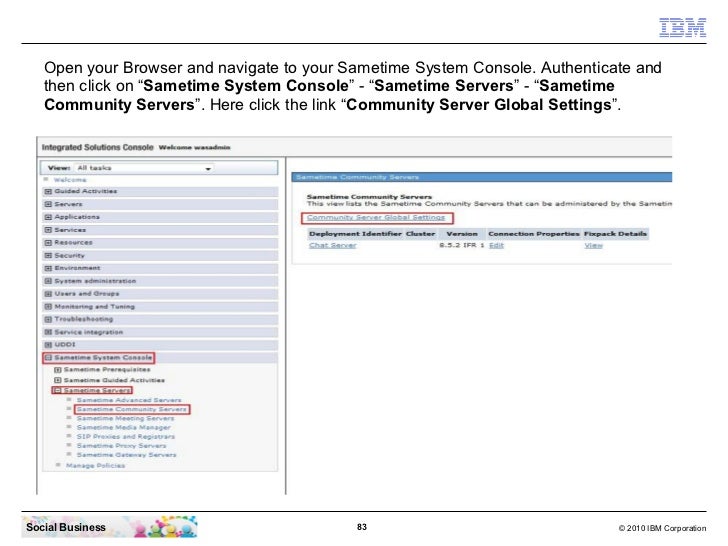The width and height of the screenshot is (728, 546).
Task: Open Sametime Proxy Servers
Action: coord(121,446)
